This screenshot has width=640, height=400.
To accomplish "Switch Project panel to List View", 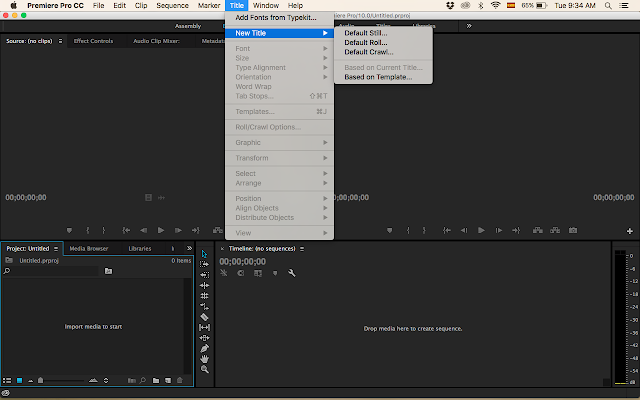I will pos(7,380).
